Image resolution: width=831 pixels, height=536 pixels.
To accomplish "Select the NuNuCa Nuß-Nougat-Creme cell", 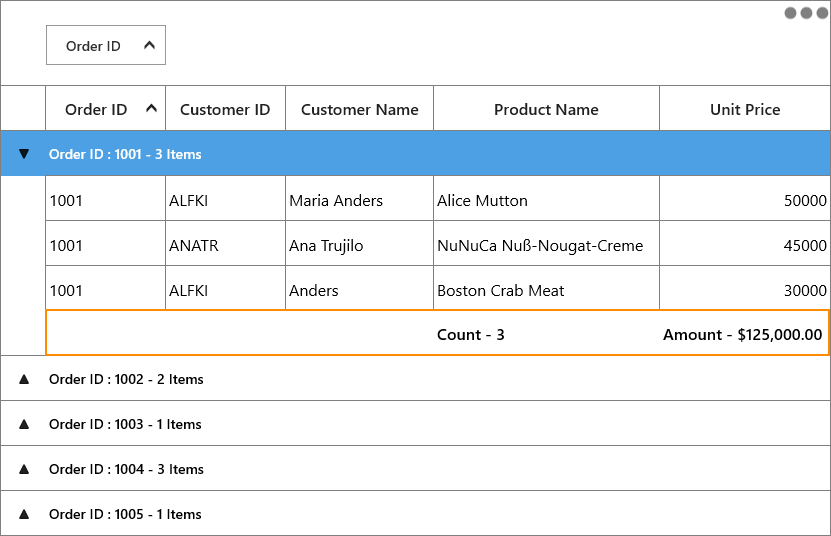I will pos(546,243).
